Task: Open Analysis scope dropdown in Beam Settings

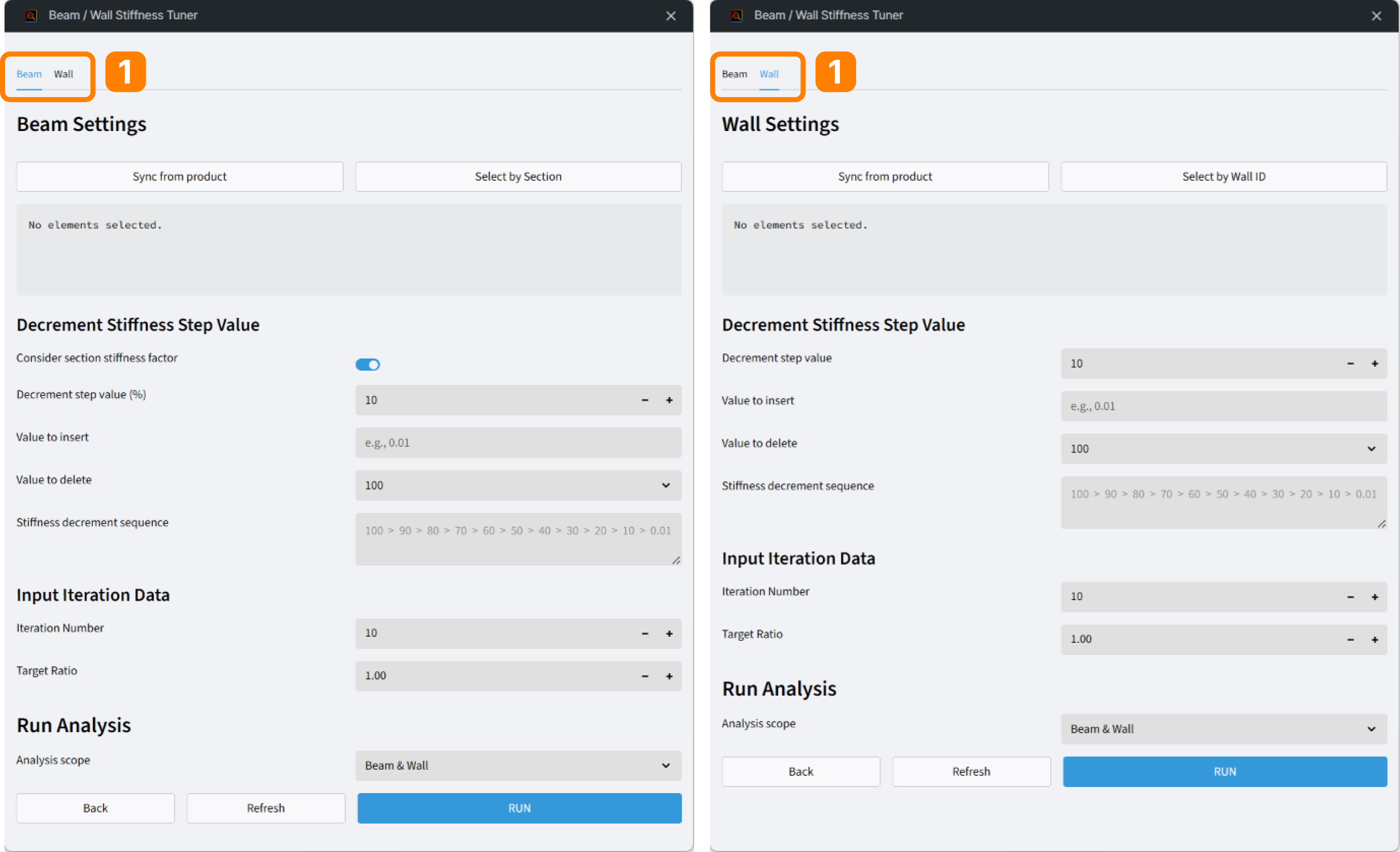Action: tap(518, 766)
